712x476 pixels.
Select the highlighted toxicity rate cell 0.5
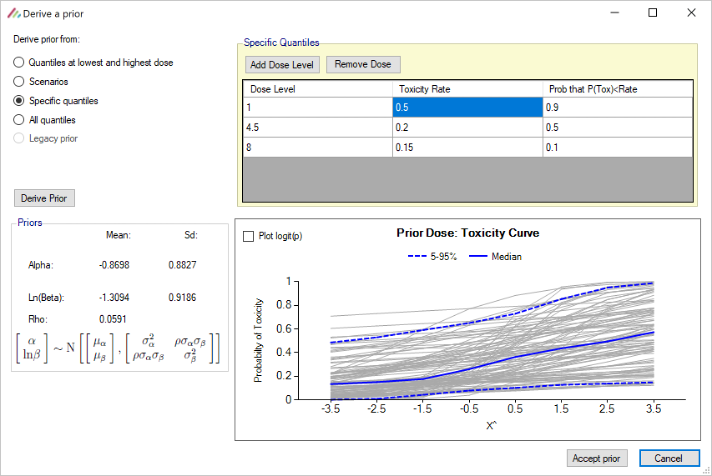468,108
